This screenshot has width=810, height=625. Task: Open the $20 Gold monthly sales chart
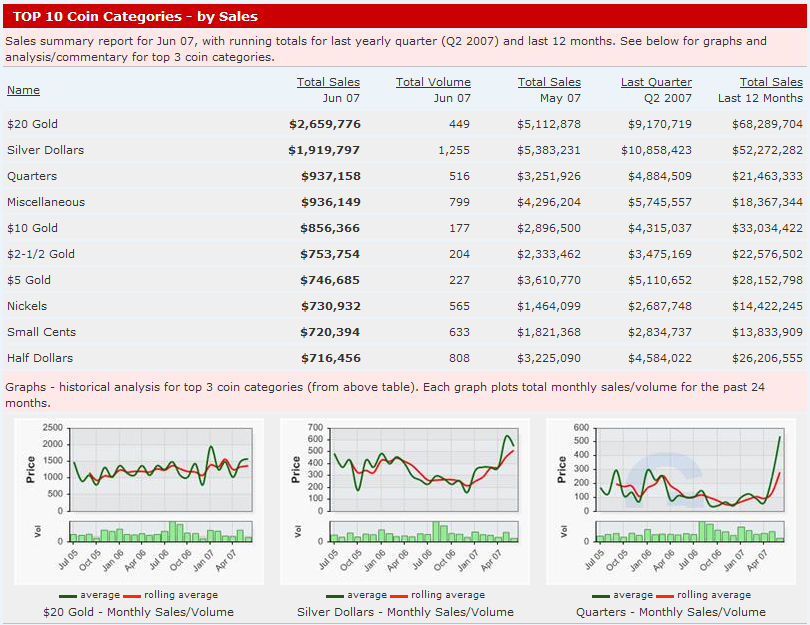(x=139, y=502)
